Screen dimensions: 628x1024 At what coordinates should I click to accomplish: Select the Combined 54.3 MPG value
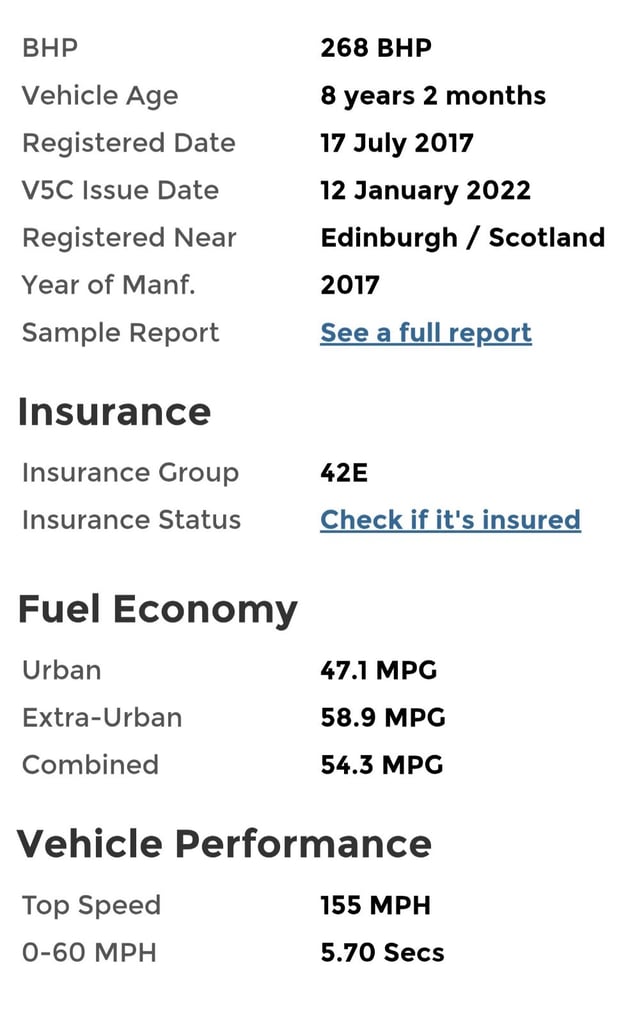click(x=382, y=765)
